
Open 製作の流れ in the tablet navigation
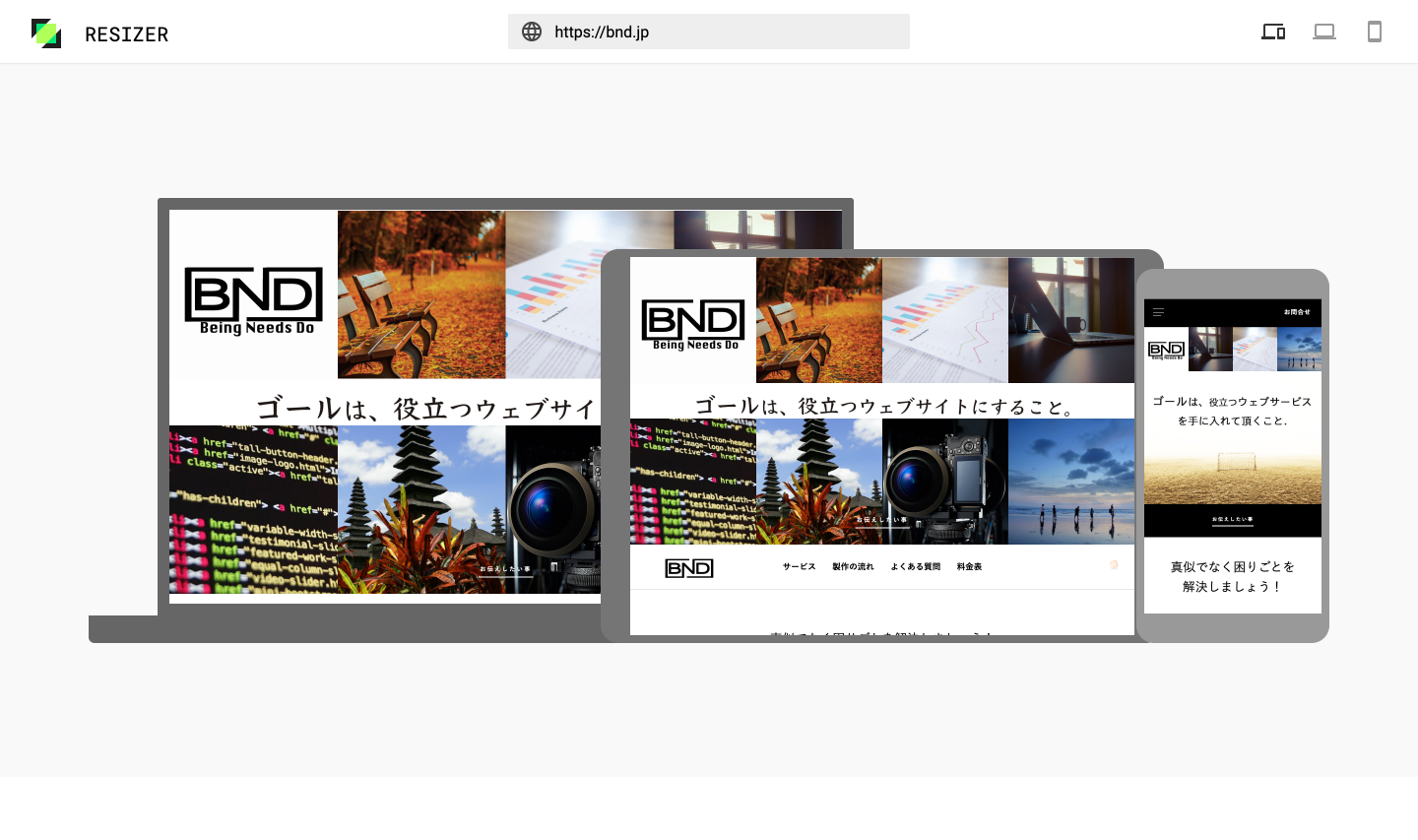pyautogui.click(x=853, y=567)
